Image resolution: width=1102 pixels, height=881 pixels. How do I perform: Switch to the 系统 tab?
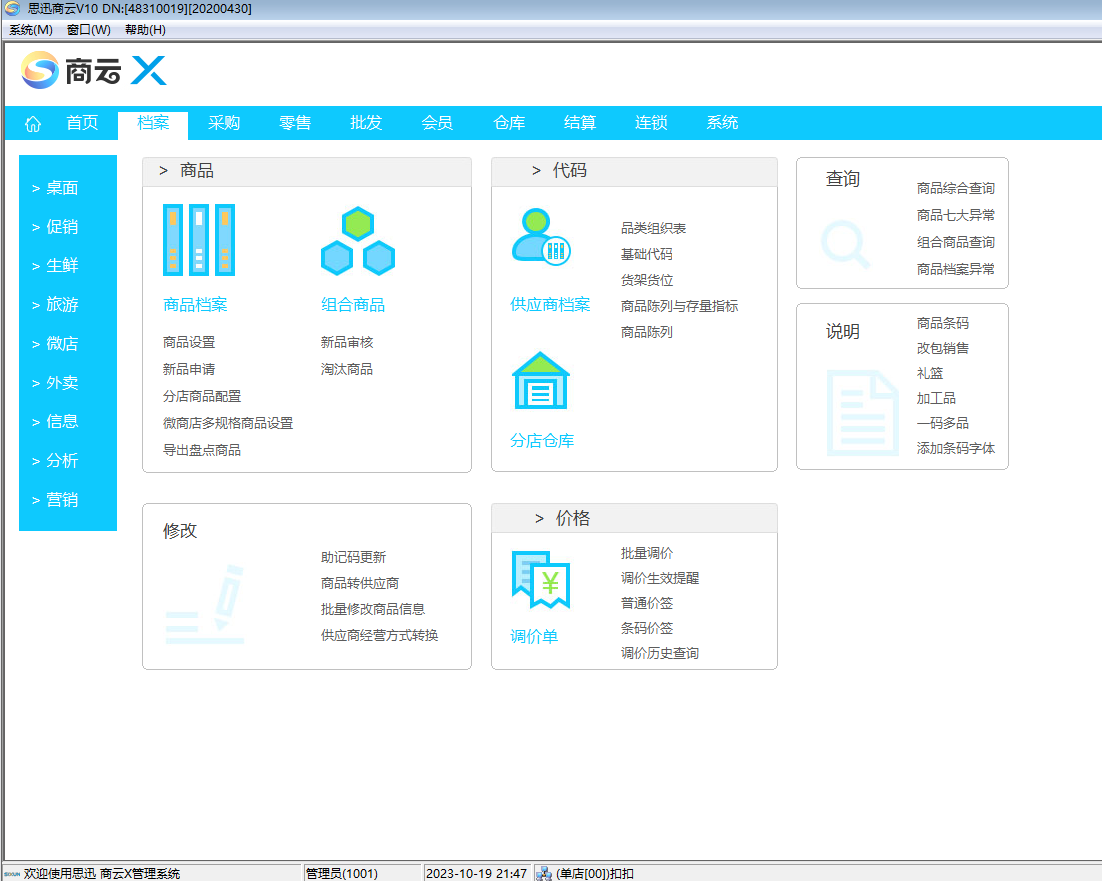point(722,123)
